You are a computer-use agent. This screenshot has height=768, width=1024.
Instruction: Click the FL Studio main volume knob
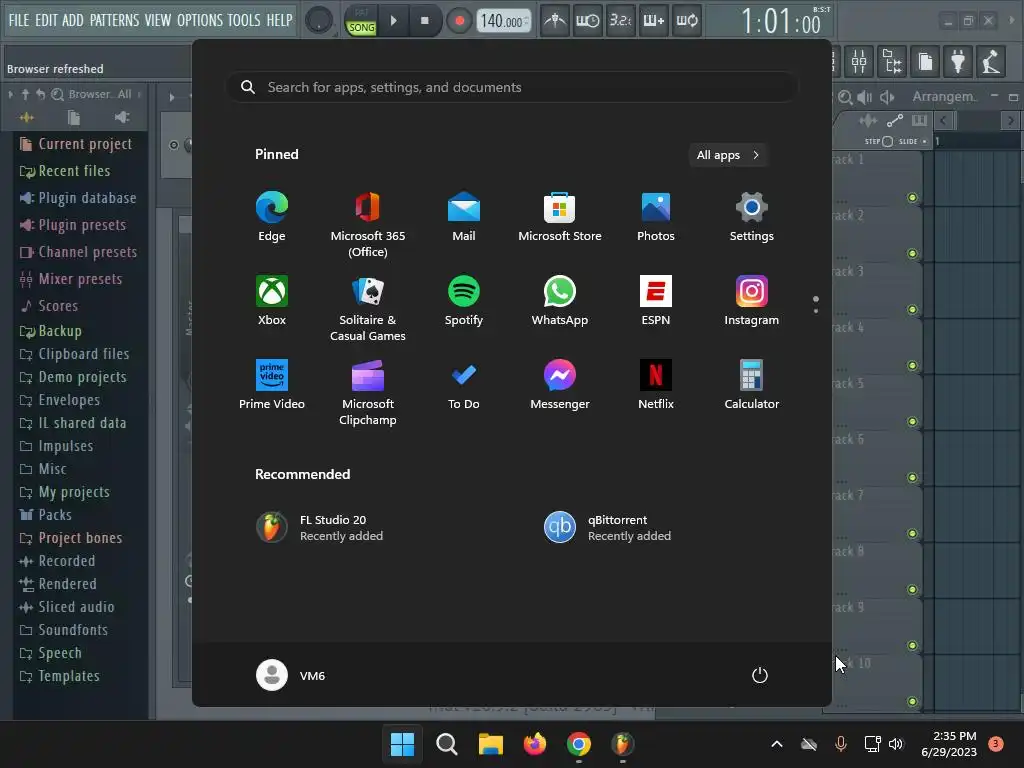[x=319, y=21]
